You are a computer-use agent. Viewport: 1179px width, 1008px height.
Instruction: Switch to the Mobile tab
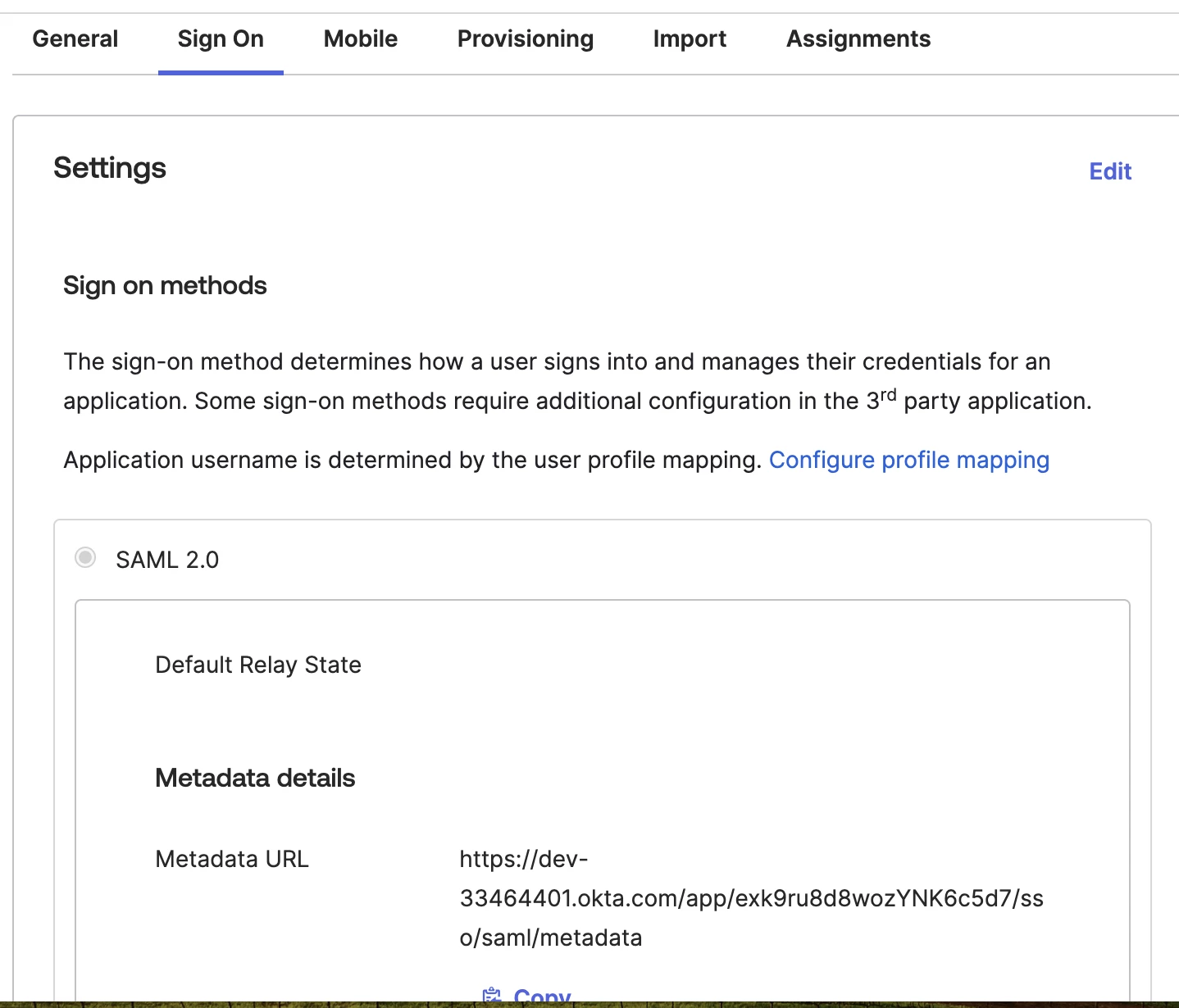[x=360, y=39]
